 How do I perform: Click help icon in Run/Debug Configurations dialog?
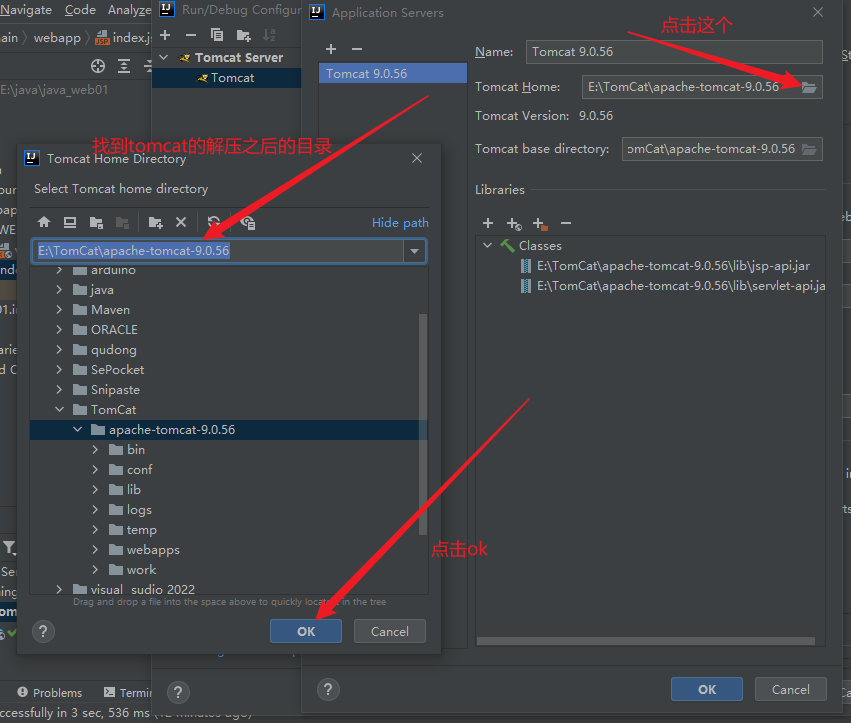pyautogui.click(x=178, y=692)
